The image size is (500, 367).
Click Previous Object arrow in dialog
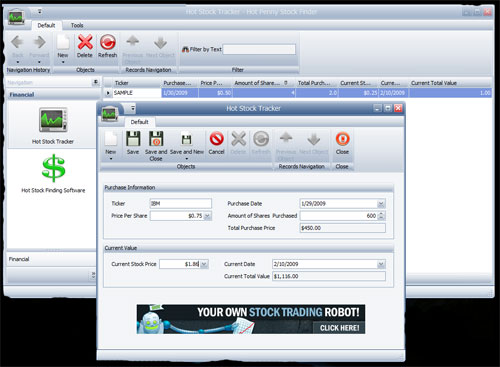coord(286,138)
